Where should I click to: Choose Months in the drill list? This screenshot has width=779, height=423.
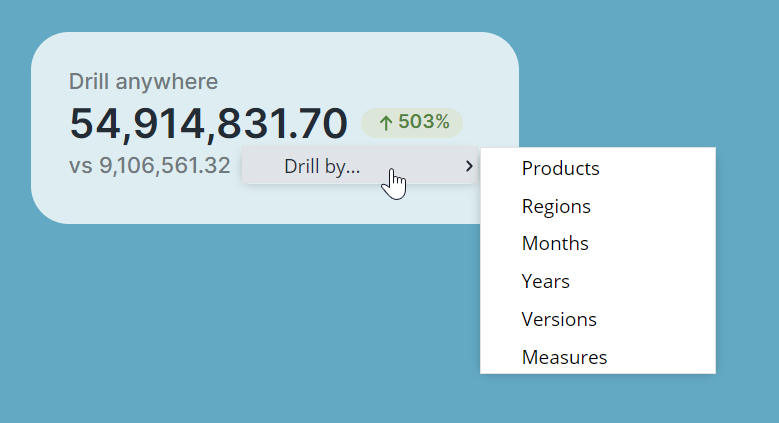(x=555, y=244)
